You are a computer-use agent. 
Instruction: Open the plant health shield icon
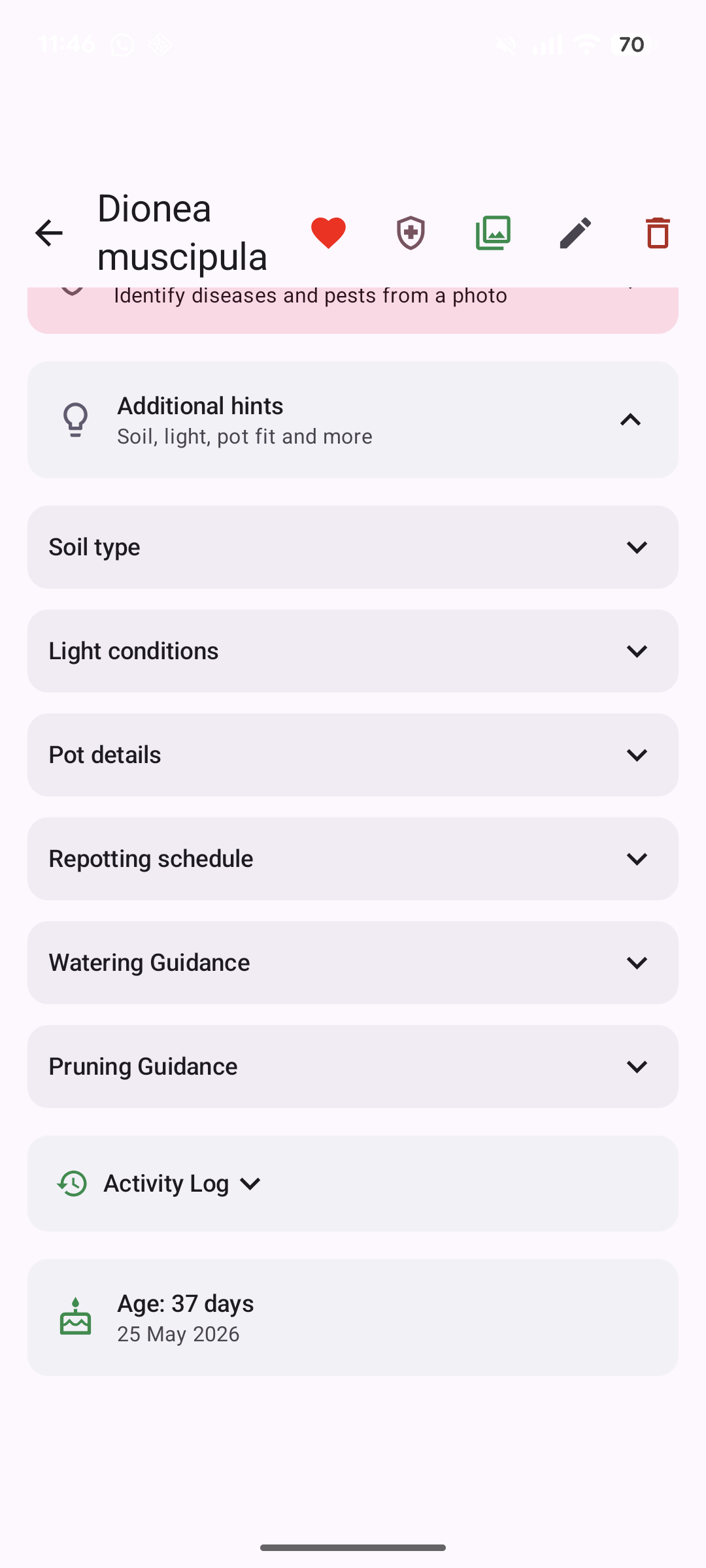tap(411, 233)
